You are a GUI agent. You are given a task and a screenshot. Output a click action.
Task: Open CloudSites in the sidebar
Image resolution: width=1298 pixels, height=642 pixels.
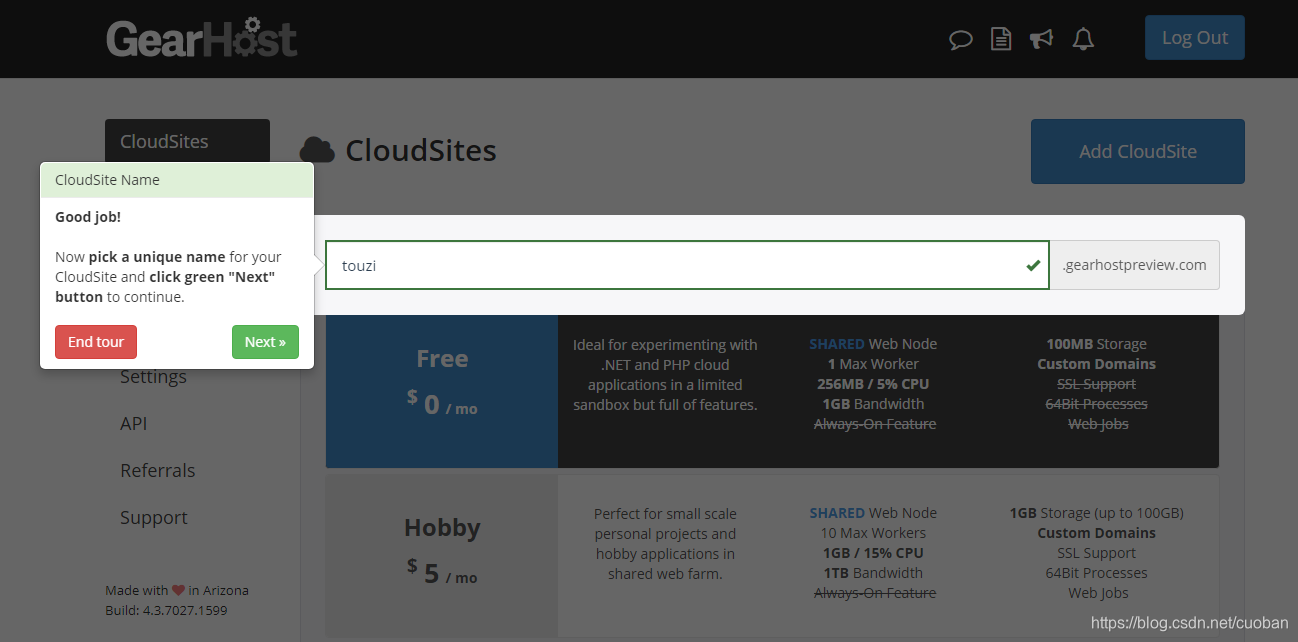pos(187,141)
